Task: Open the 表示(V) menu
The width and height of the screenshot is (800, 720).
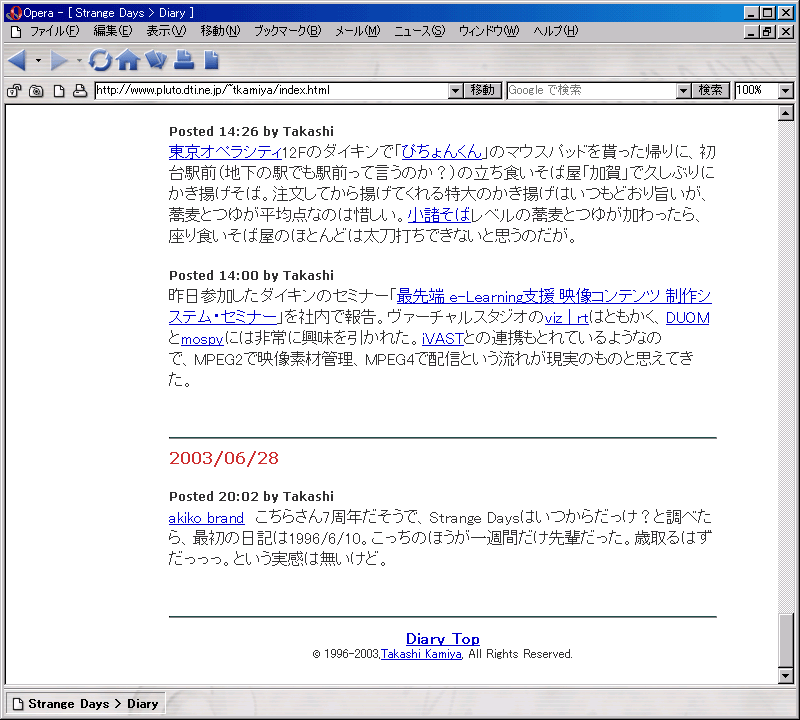Action: (x=166, y=31)
